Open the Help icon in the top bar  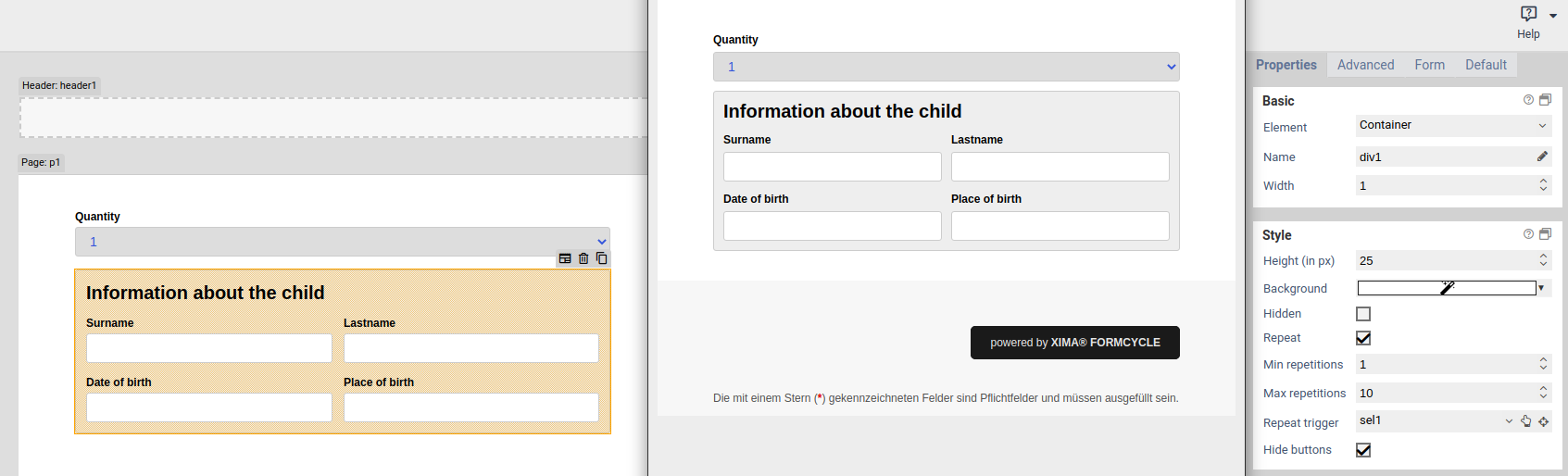pyautogui.click(x=1529, y=14)
